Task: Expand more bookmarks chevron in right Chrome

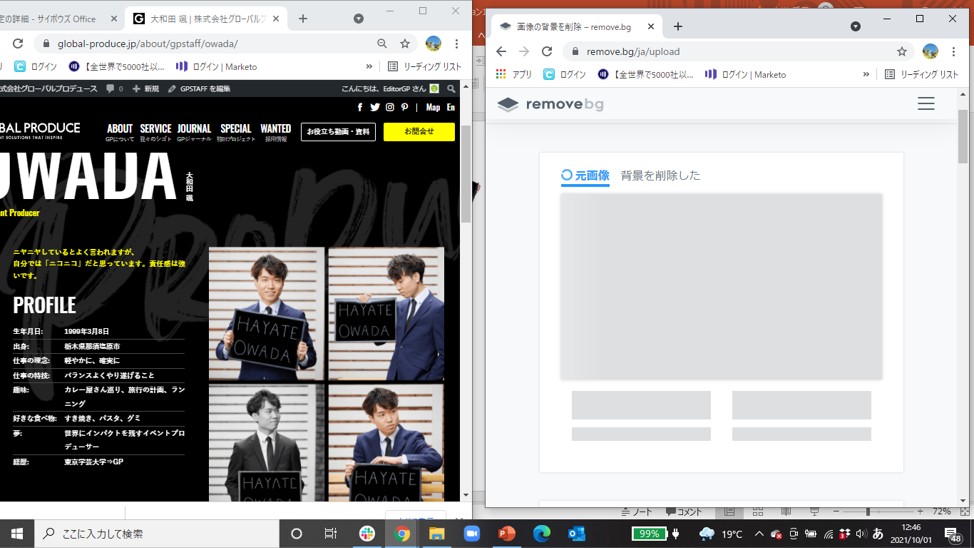Action: pyautogui.click(x=866, y=75)
